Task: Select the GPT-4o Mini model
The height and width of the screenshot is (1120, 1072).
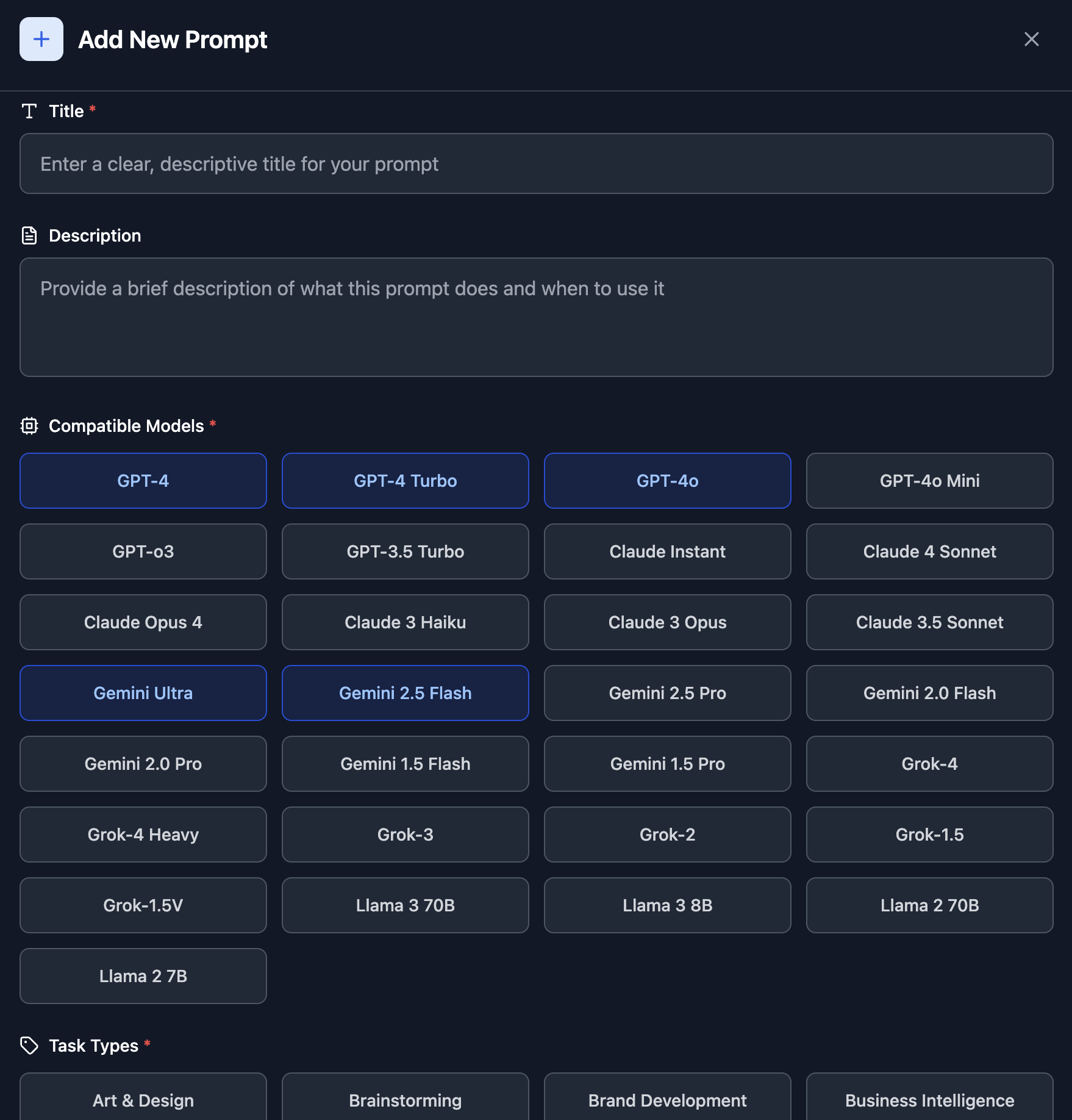Action: pyautogui.click(x=930, y=481)
